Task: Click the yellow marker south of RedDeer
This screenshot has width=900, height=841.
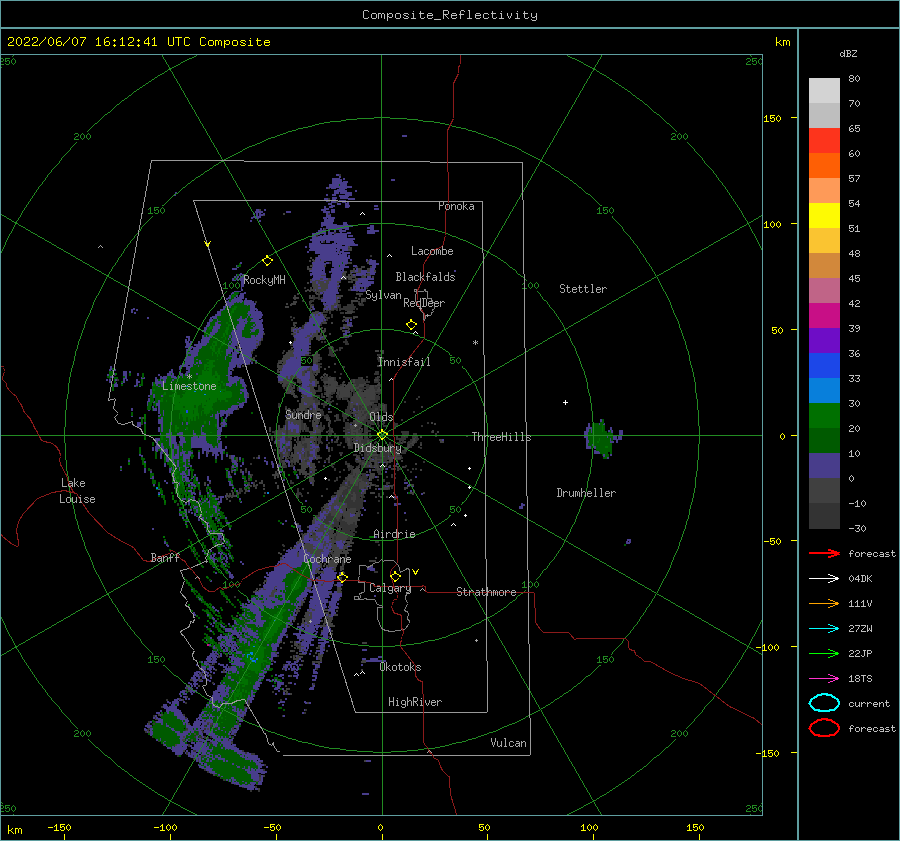Action: tap(411, 325)
